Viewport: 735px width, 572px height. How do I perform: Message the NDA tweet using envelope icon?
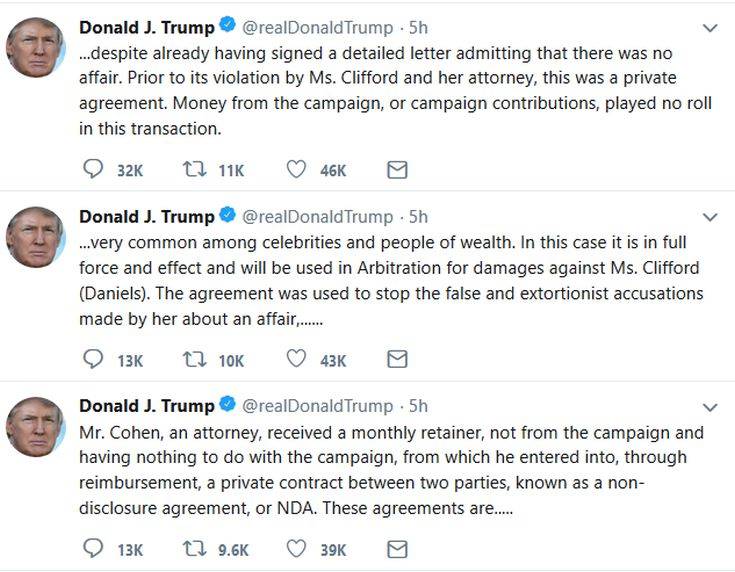[397, 549]
